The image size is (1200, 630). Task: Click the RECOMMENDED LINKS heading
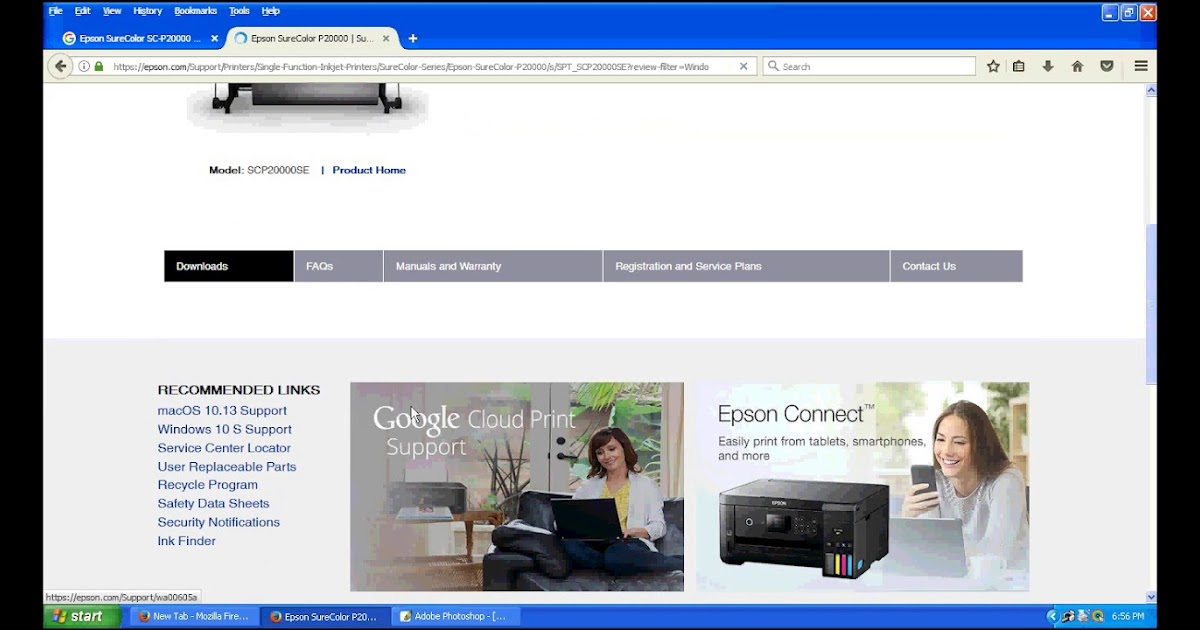(239, 390)
